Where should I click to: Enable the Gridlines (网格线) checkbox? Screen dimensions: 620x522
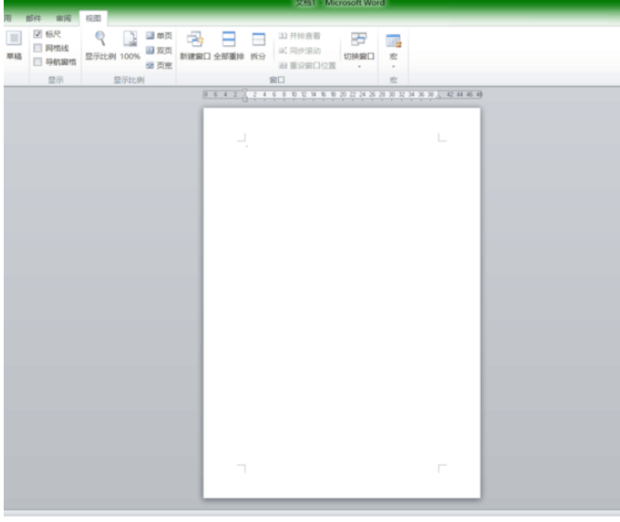point(38,48)
